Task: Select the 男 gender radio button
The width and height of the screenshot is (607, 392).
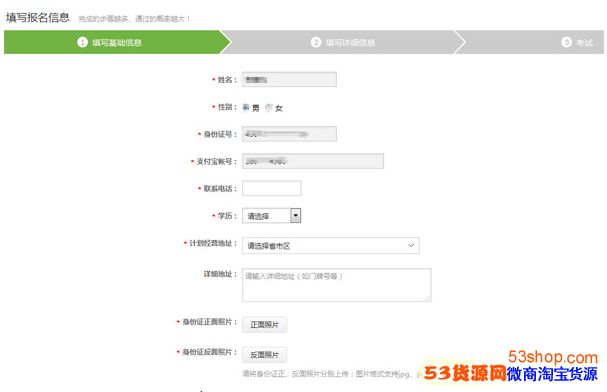Action: 246,107
